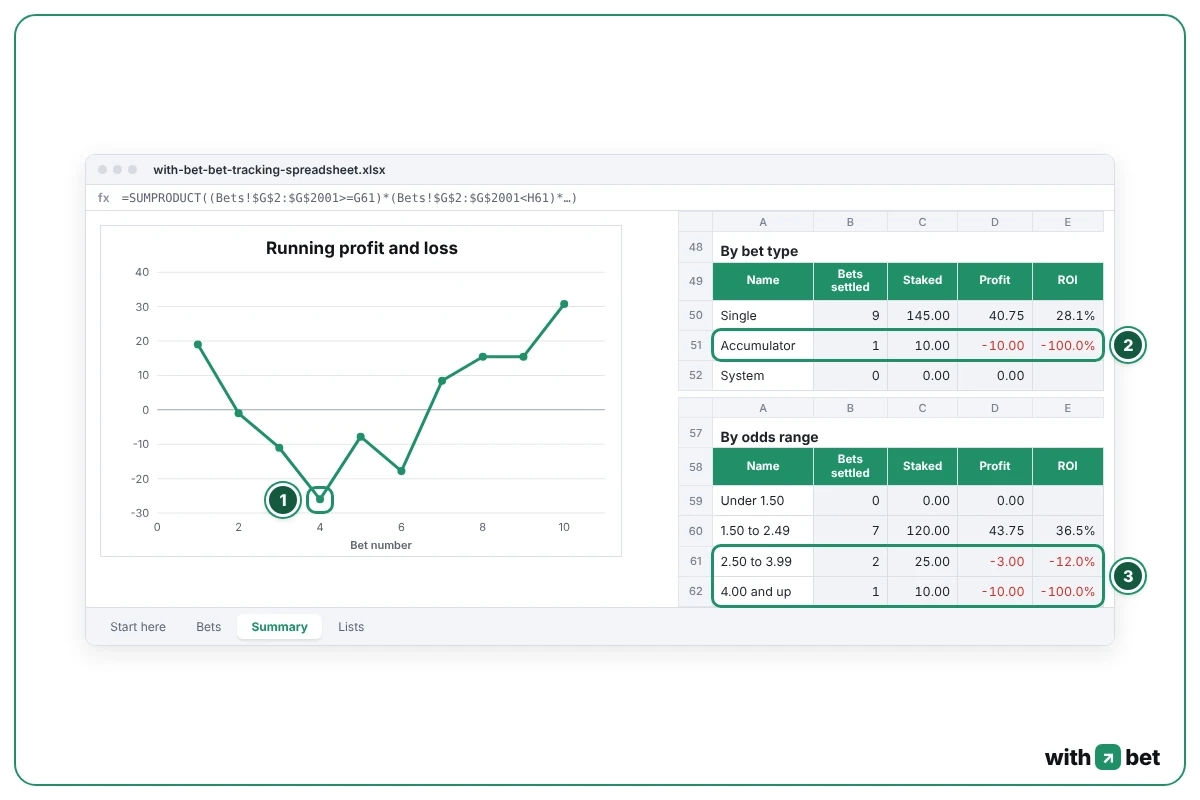1200x800 pixels.
Task: Select the Under 1.50 odds range cell
Action: (x=763, y=501)
